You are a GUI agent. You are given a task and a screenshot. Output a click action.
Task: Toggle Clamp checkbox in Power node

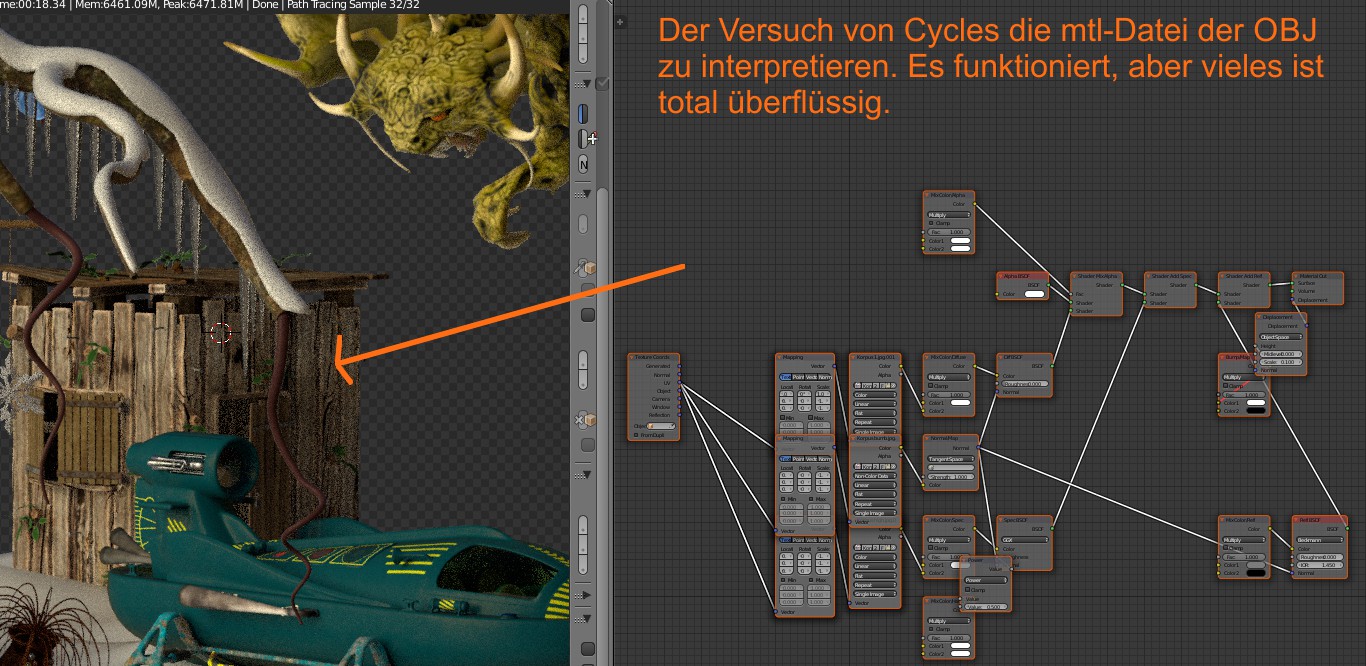pos(968,590)
